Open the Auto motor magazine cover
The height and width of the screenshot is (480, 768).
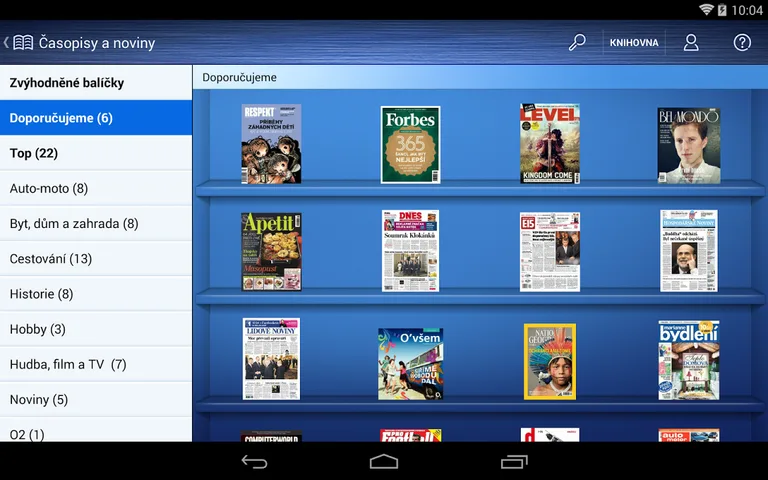click(x=689, y=435)
